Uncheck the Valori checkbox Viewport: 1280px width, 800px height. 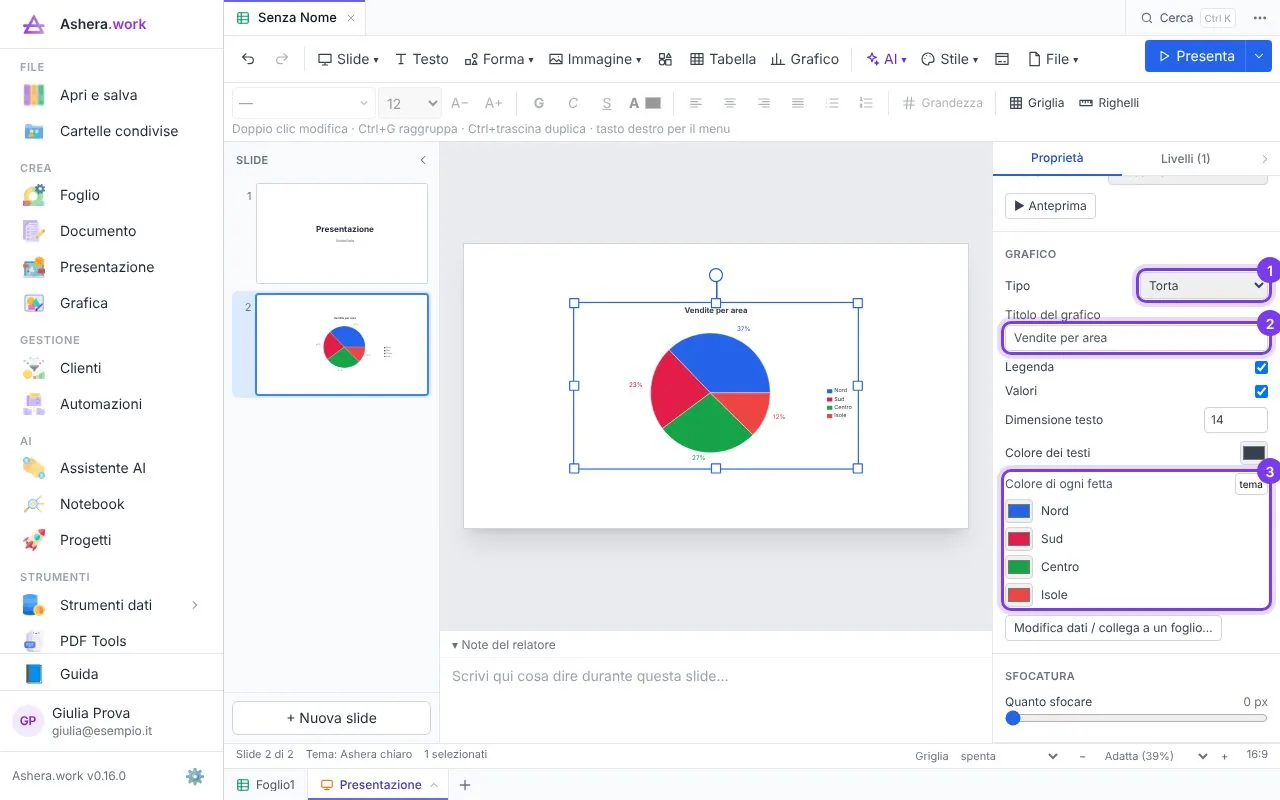pyautogui.click(x=1261, y=391)
